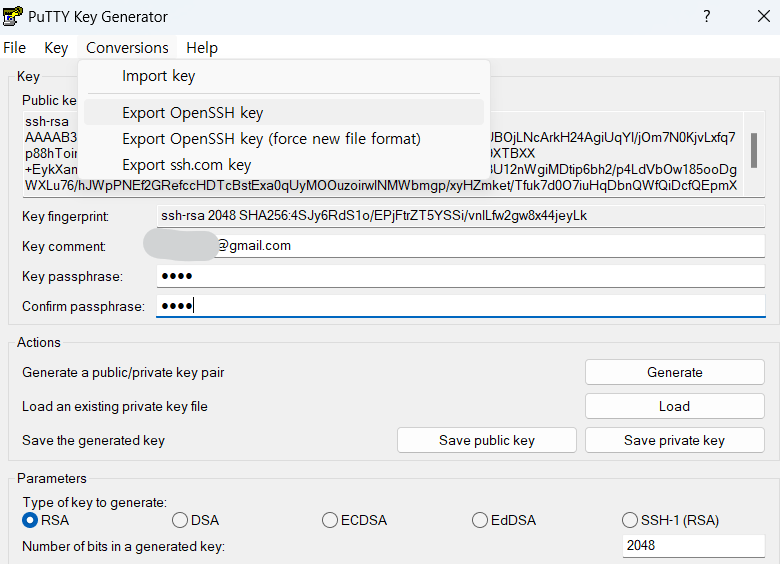
Task: Click the 'Number of bits in a generated key:' label
Action: 123,546
